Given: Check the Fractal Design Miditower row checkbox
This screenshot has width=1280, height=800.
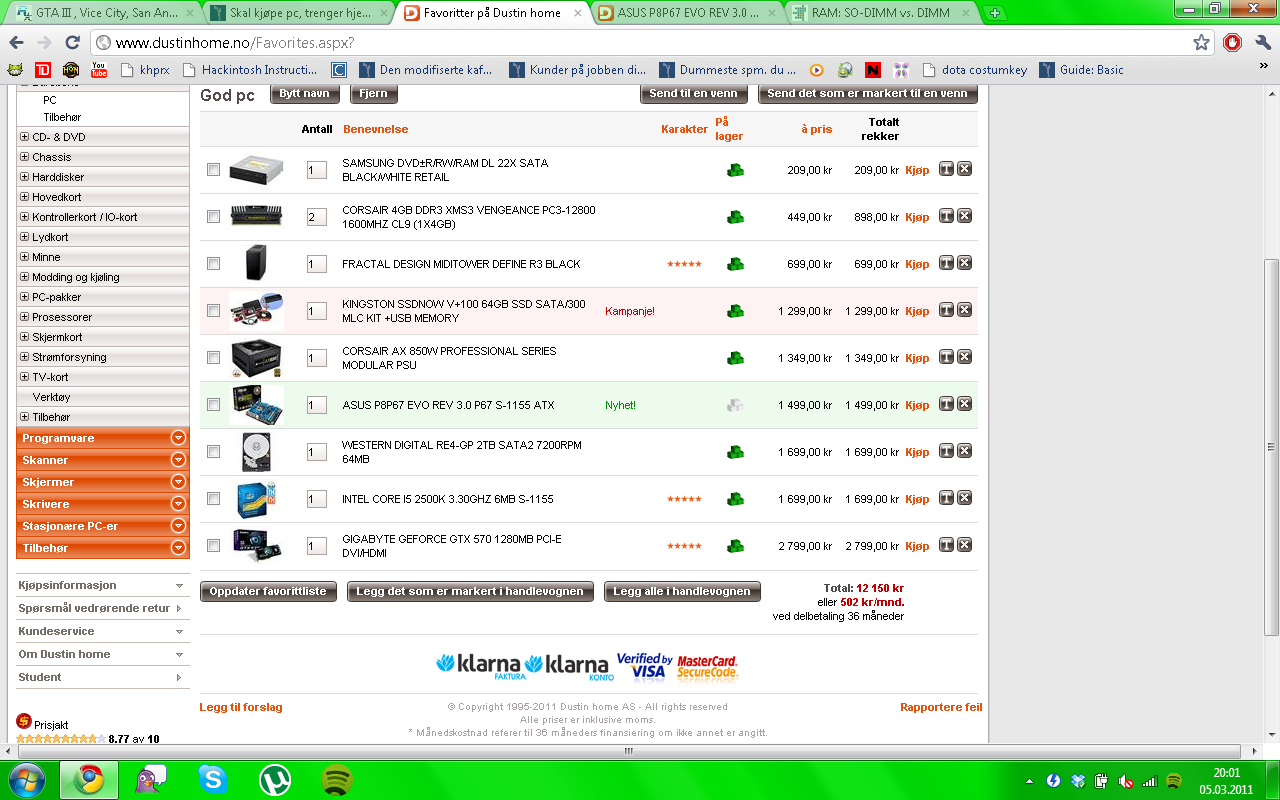Looking at the screenshot, I should (213, 264).
